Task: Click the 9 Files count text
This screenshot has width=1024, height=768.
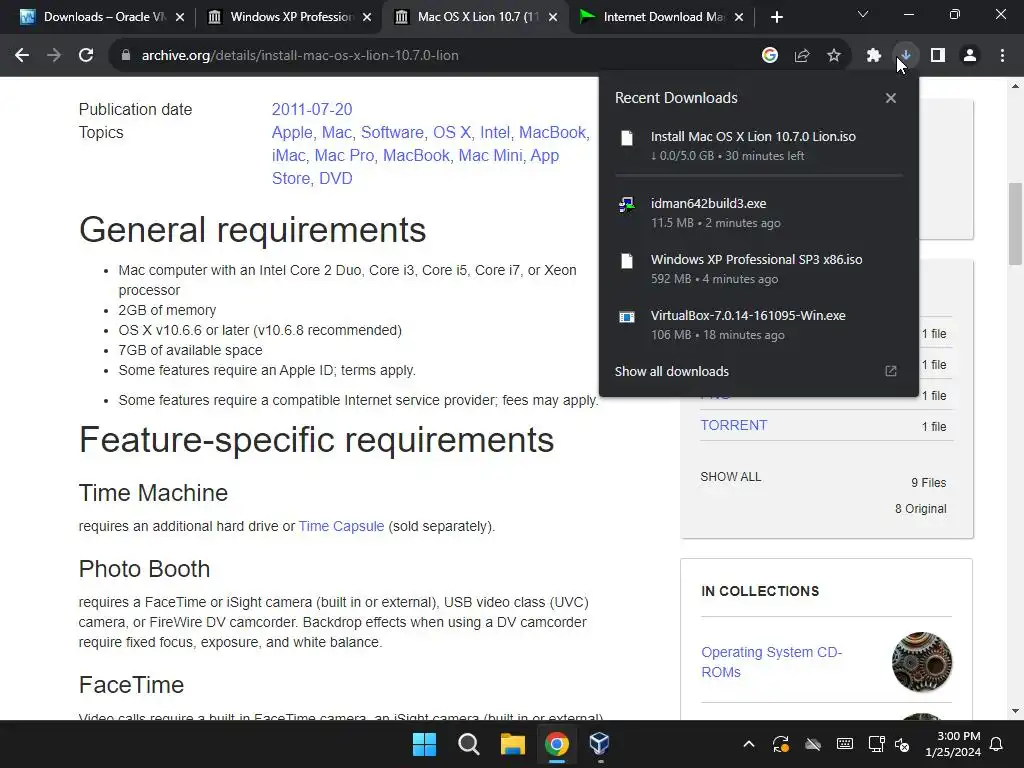Action: point(929,483)
